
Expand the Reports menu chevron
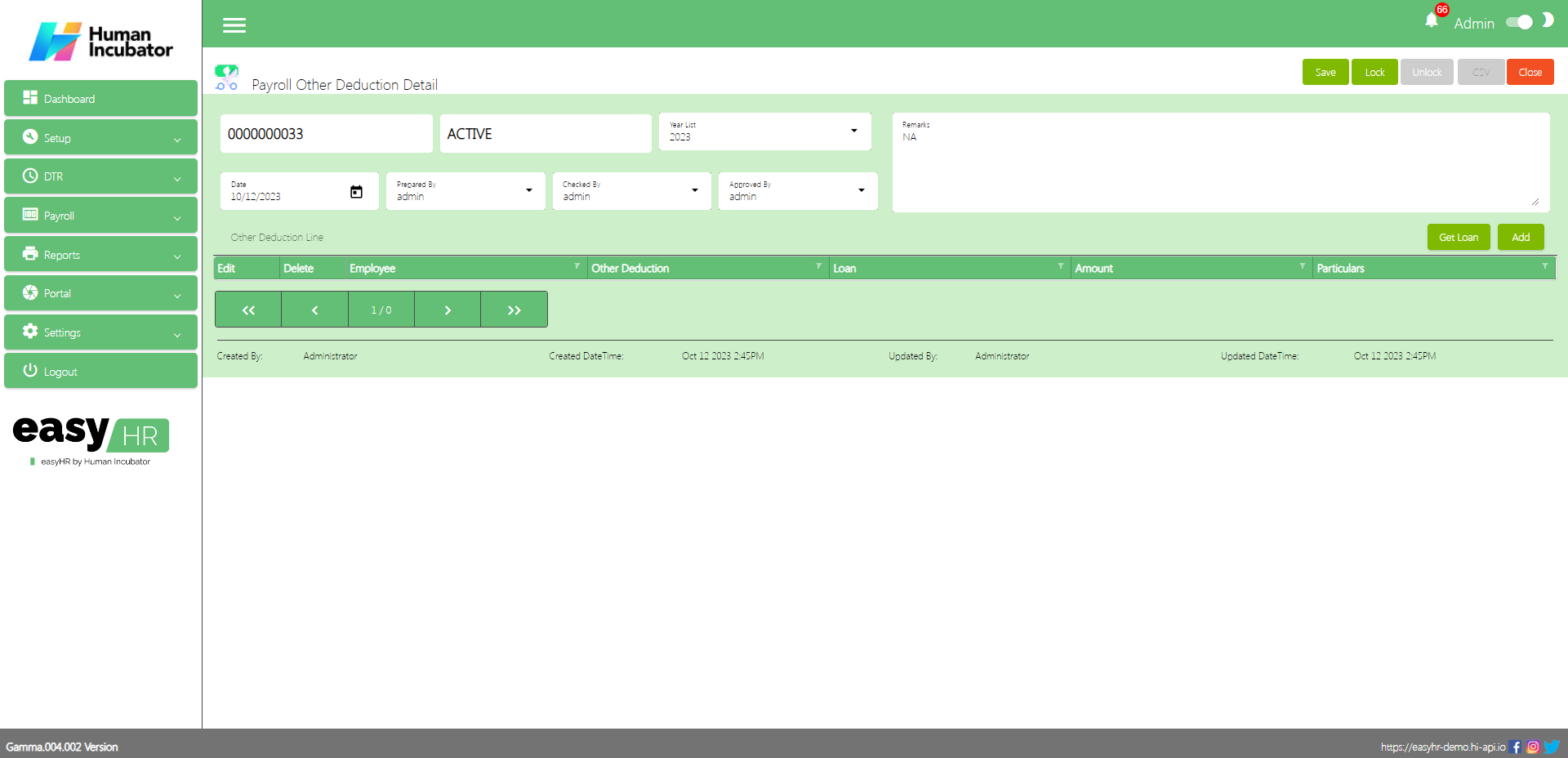click(x=177, y=256)
